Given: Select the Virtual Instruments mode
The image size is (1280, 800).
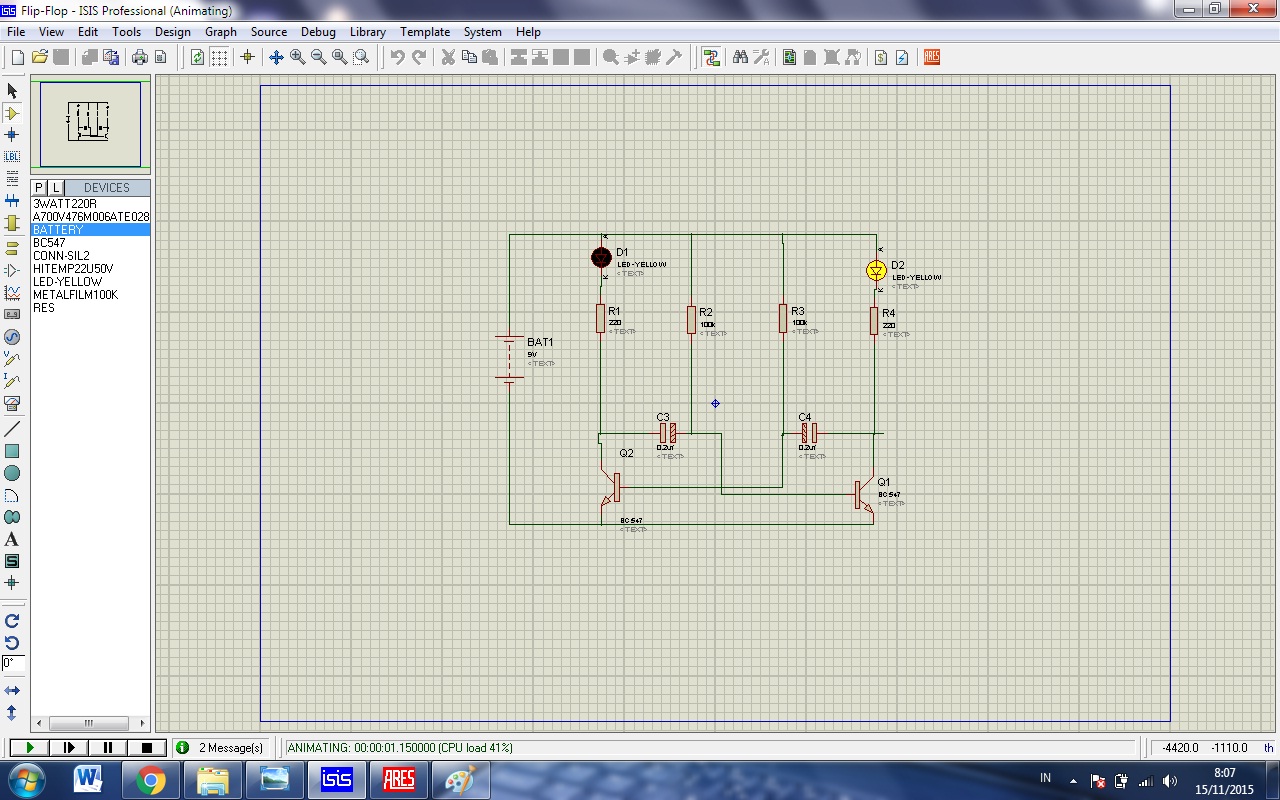Looking at the screenshot, I should pos(13,404).
